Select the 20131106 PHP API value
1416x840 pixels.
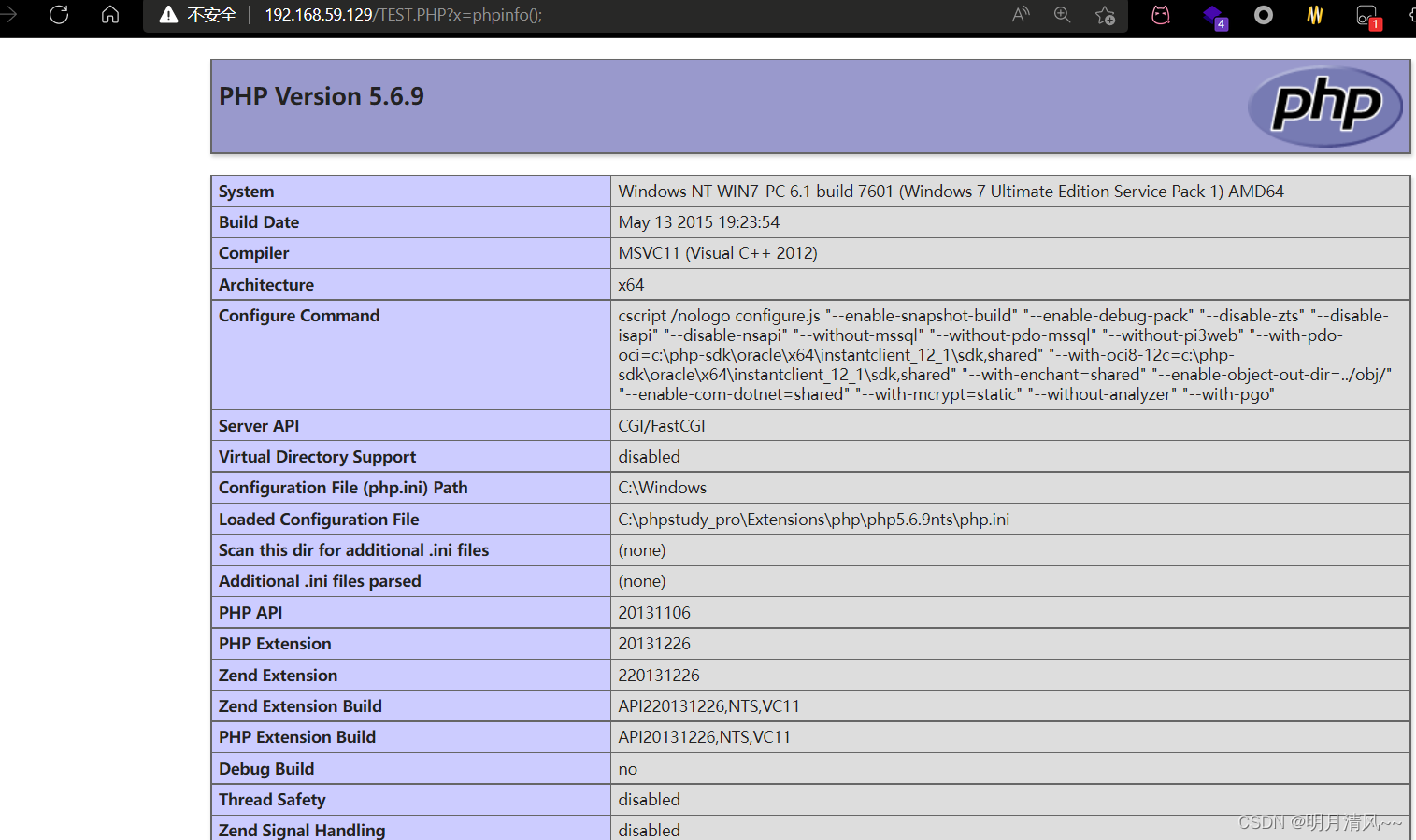[x=654, y=613]
